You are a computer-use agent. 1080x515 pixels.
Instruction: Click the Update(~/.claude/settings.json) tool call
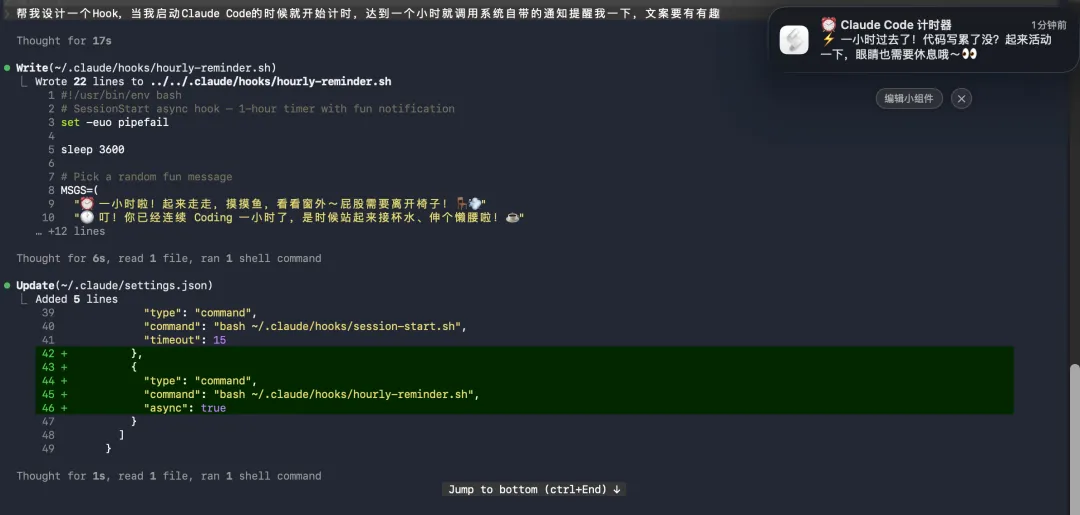114,285
